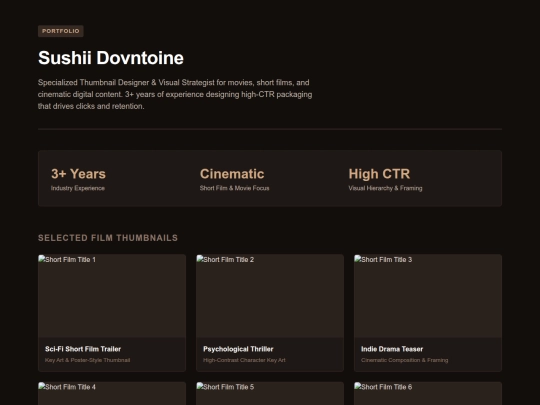Click broken image icon of Short Film Title 4
Image resolution: width=540 pixels, height=405 pixels.
pyautogui.click(x=42, y=386)
